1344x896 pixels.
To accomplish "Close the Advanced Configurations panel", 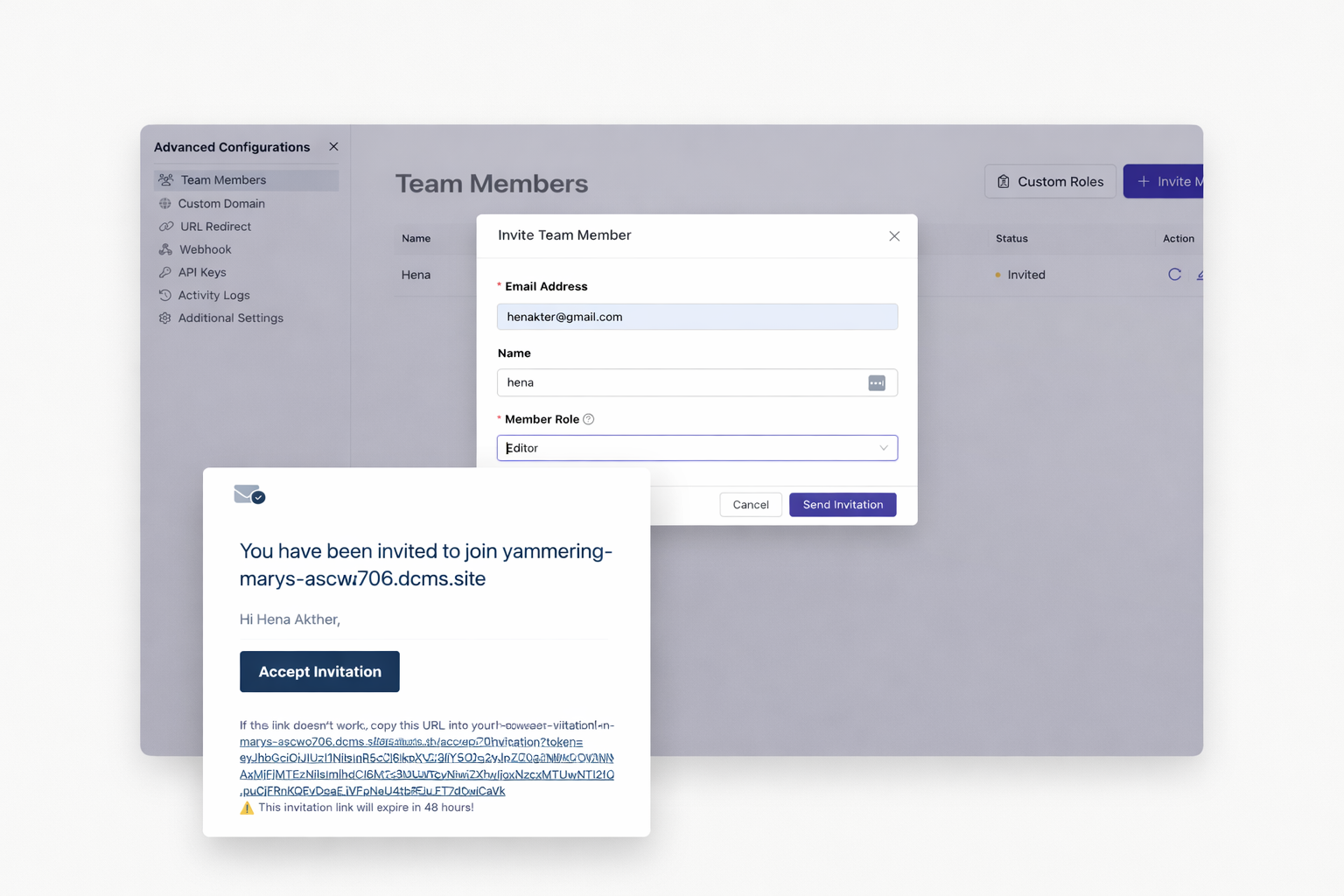I will [x=333, y=147].
